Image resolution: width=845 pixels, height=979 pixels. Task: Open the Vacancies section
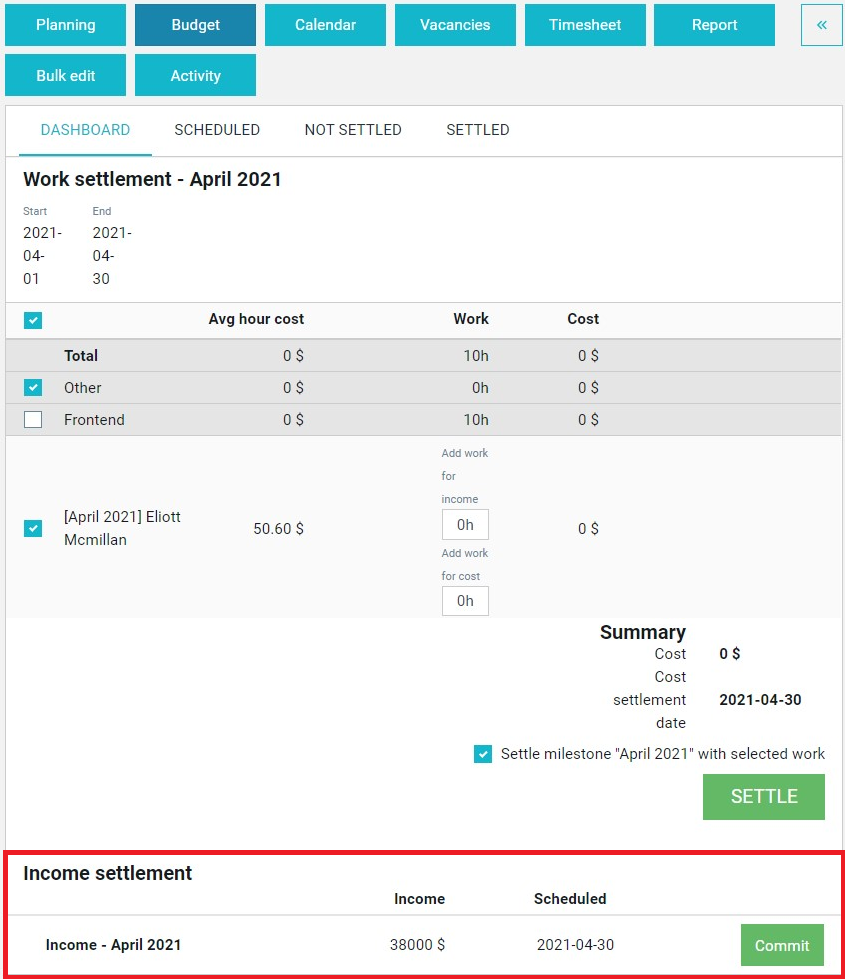pos(455,25)
